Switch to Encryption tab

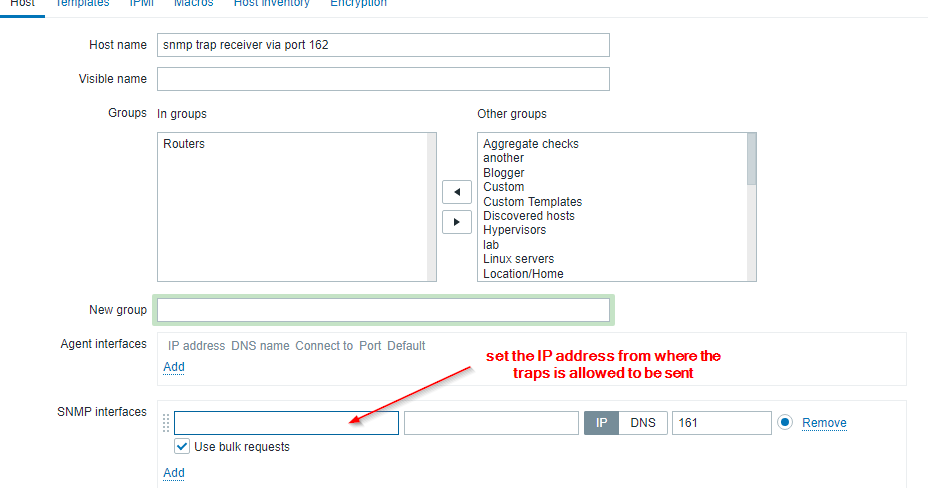click(358, 4)
